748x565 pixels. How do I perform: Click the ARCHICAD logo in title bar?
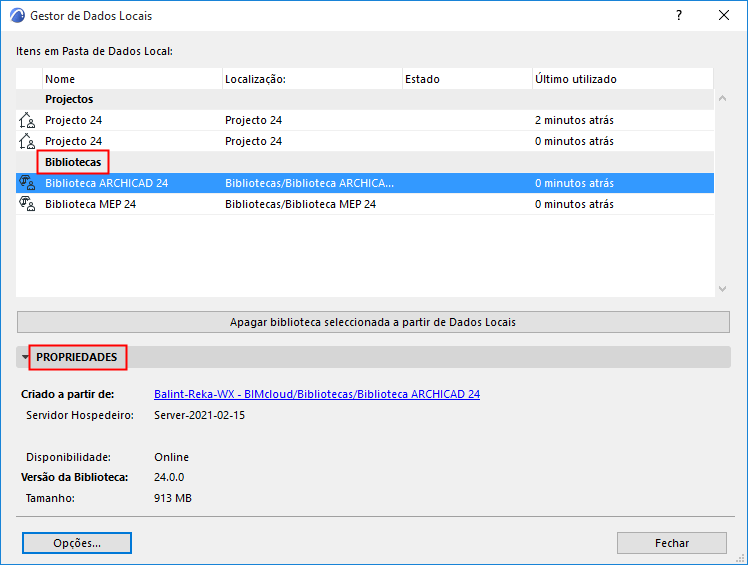tap(17, 15)
